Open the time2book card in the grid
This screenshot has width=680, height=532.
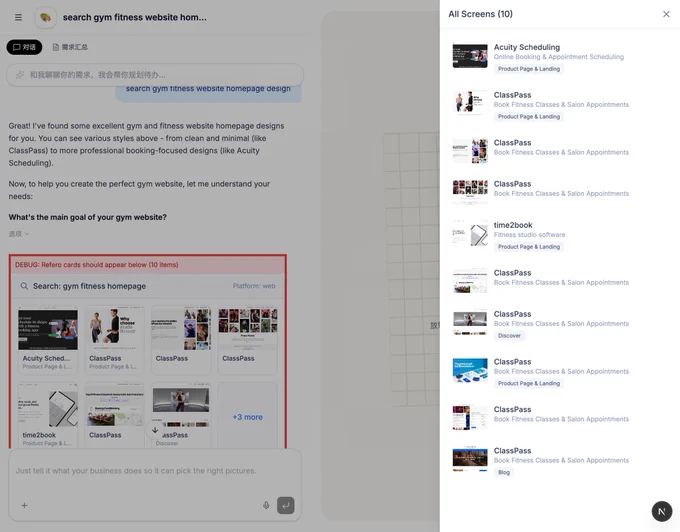pyautogui.click(x=48, y=415)
